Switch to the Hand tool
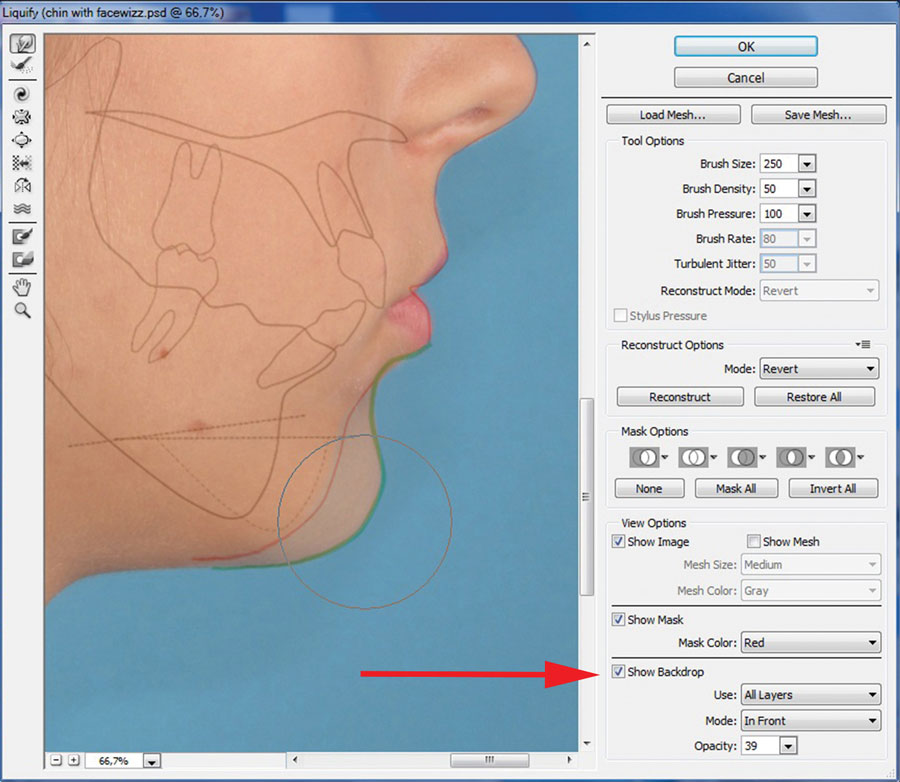This screenshot has width=900, height=782. 22,287
